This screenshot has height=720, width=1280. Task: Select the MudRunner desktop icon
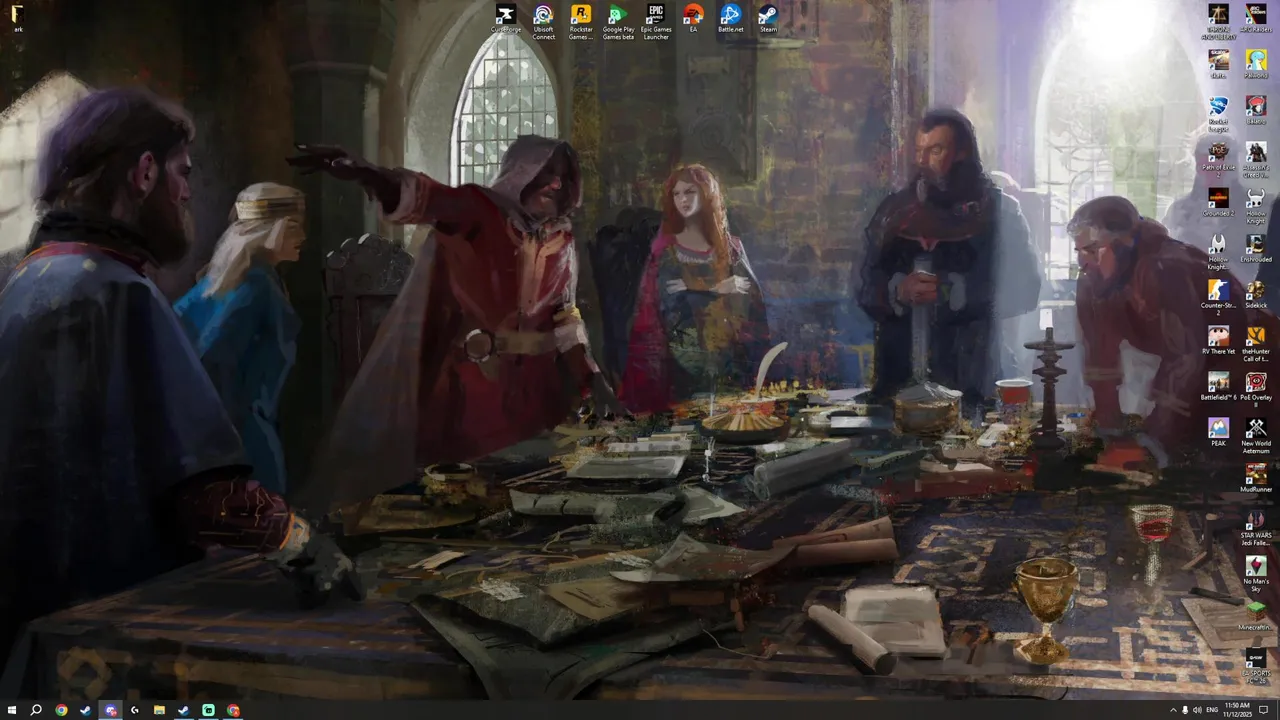(1256, 479)
